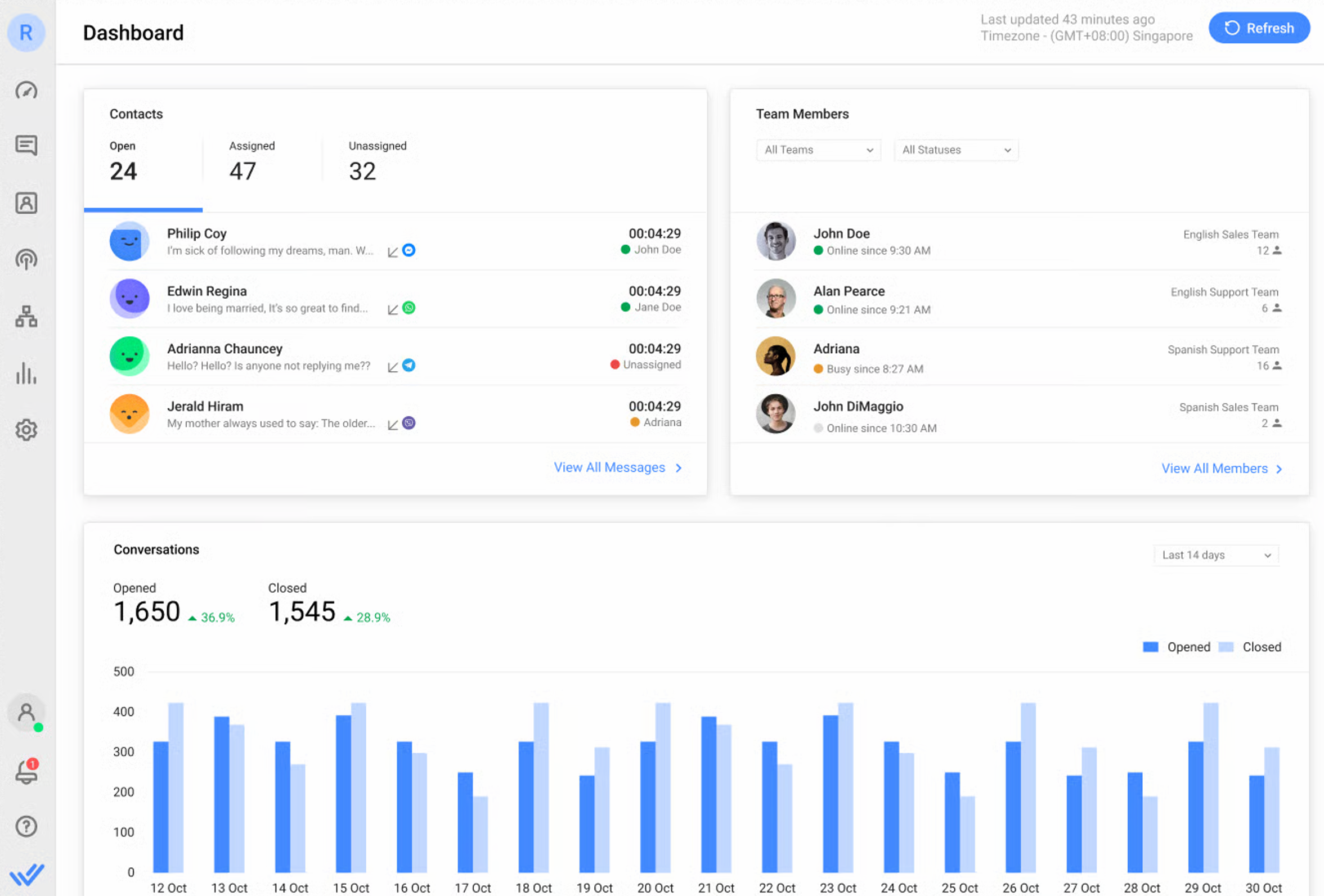
Task: Open the Dashboard speedometer icon in sidebar
Action: (26, 90)
